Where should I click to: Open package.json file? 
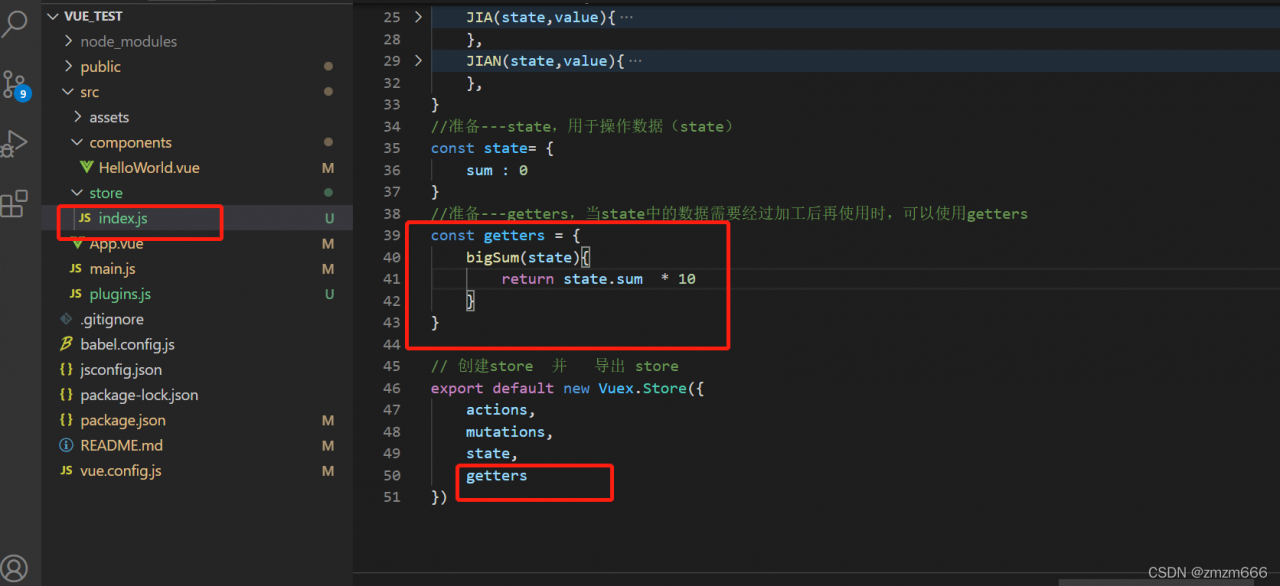123,420
